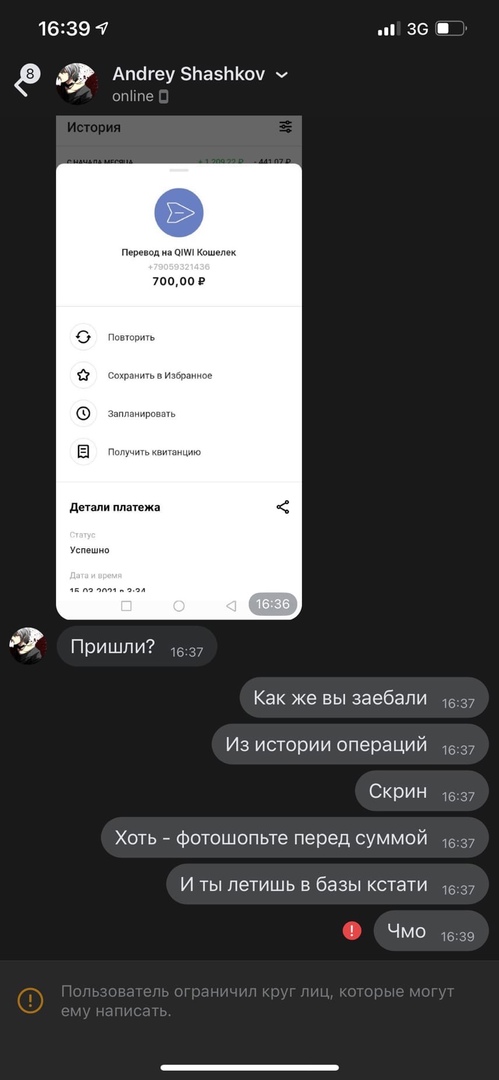
Task: Select the "Как же вы заебали" message
Action: (364, 698)
